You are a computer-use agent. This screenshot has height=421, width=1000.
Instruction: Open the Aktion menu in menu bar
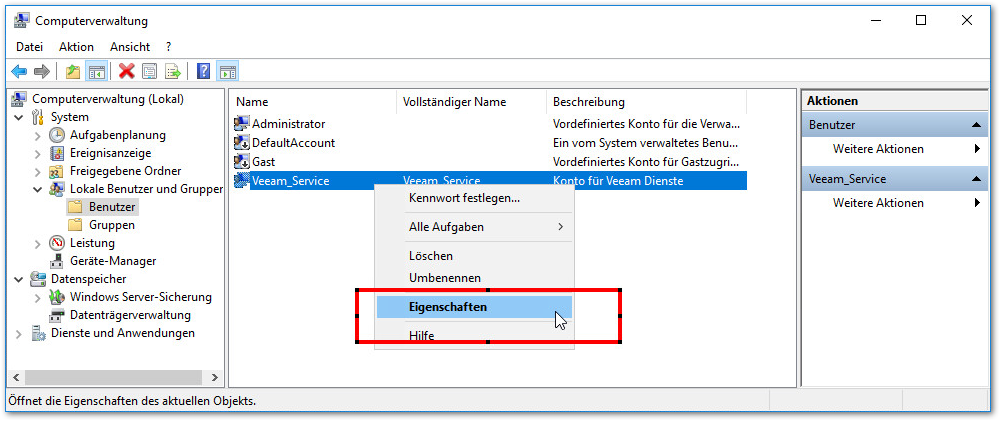click(x=76, y=47)
